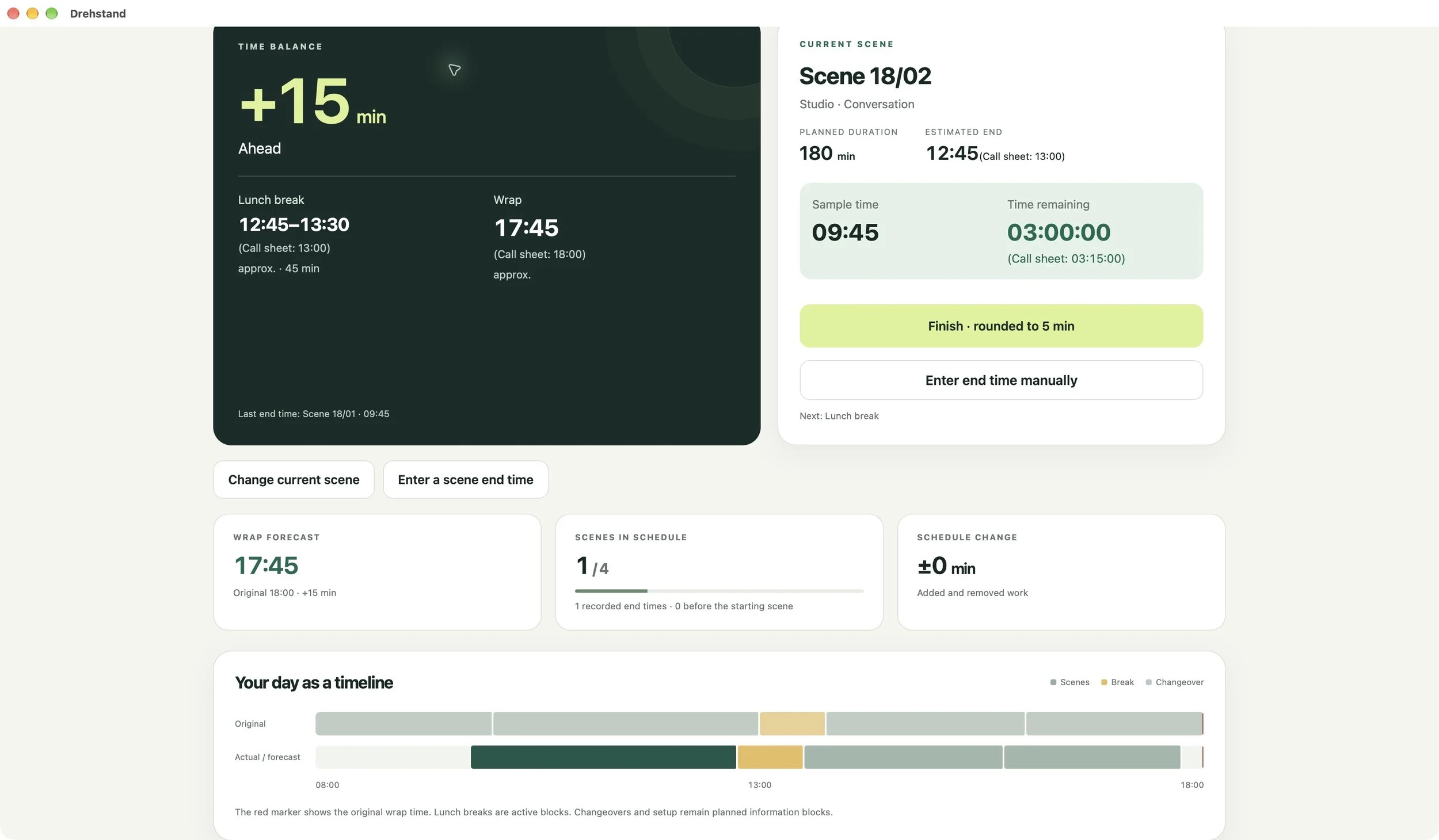Click the 08:00 timeline axis label
Viewport: 1439px width, 840px height.
pos(327,785)
